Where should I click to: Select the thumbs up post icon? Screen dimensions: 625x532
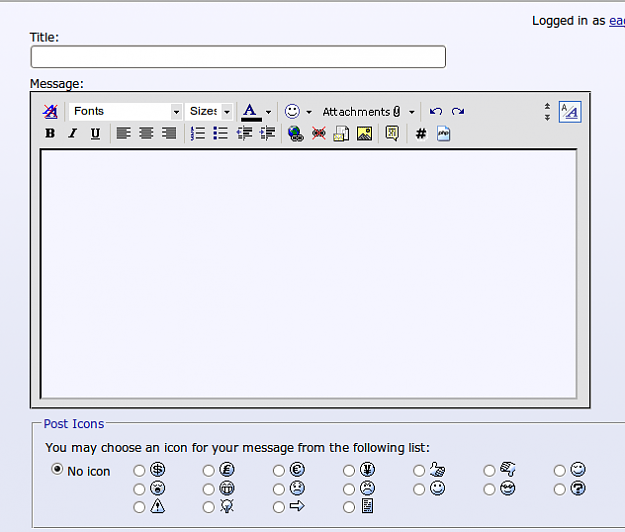419,471
